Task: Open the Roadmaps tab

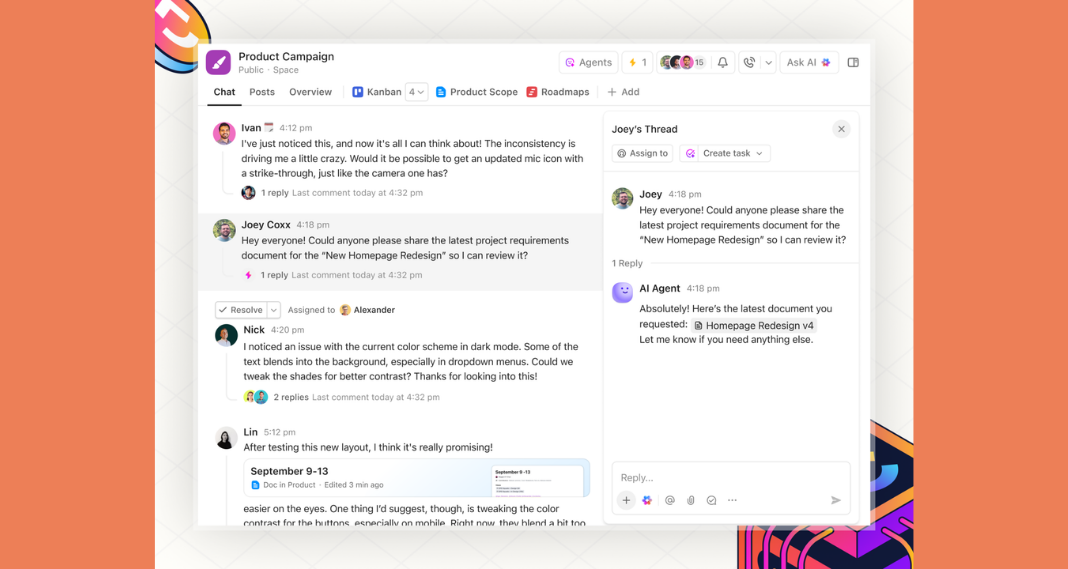Action: click(x=558, y=92)
